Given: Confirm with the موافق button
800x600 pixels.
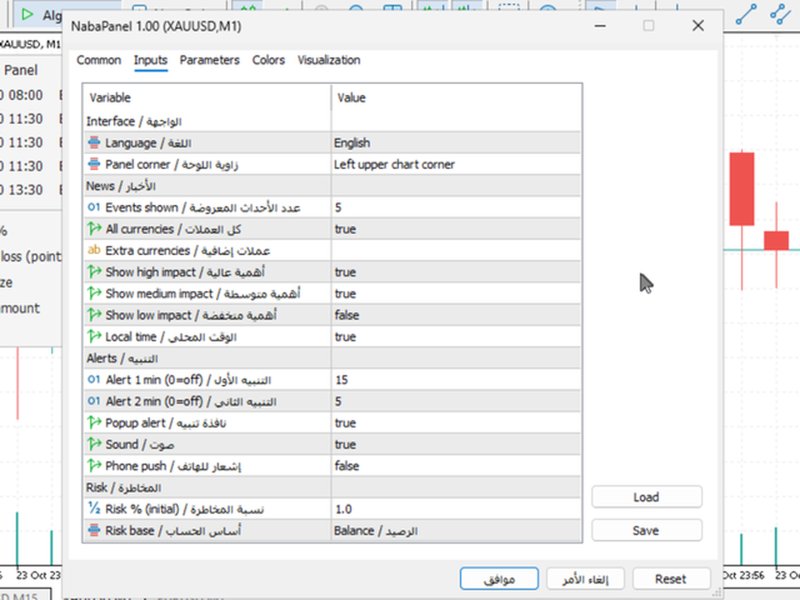Looking at the screenshot, I should pos(499,579).
